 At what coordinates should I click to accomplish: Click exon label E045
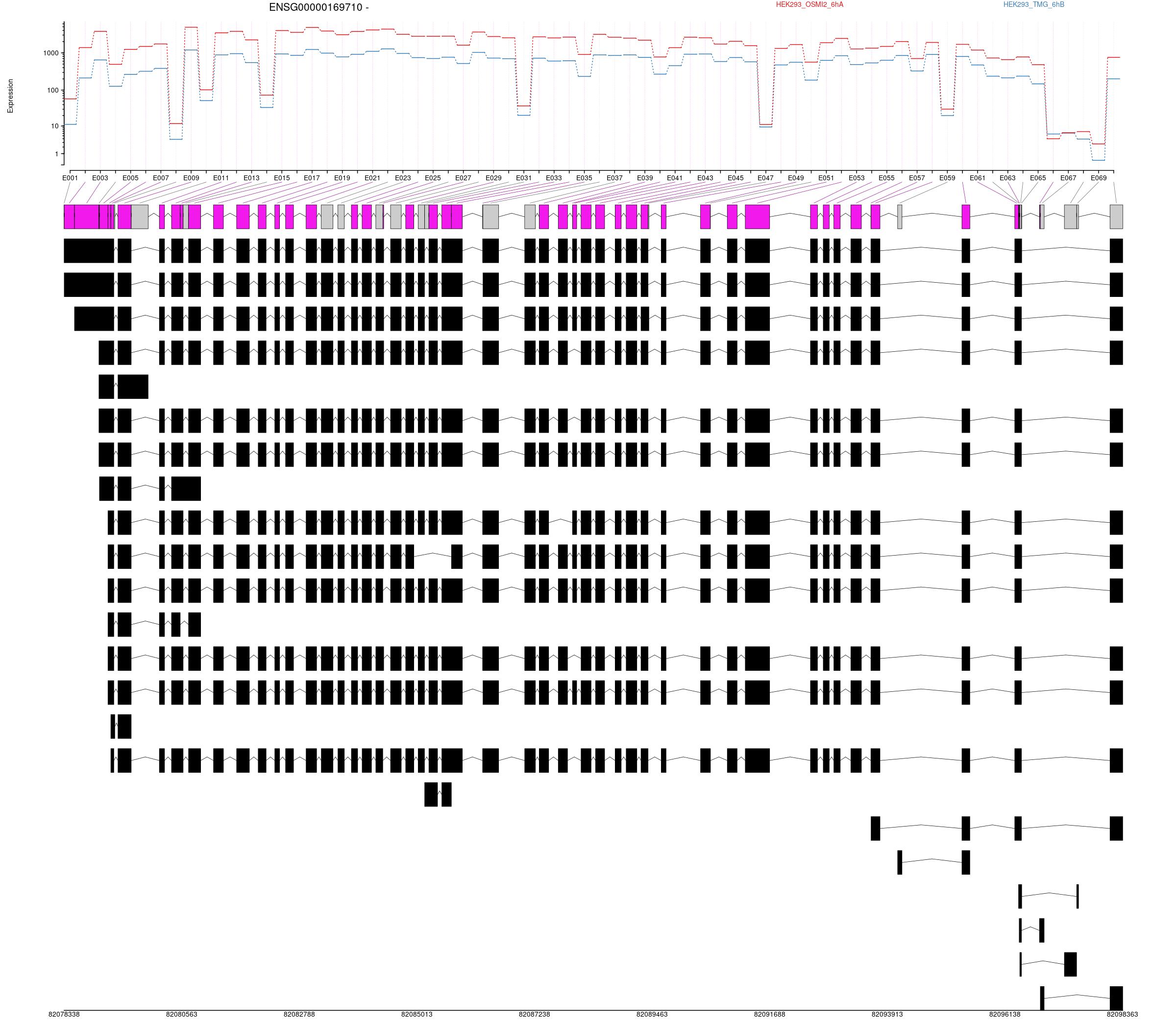[x=735, y=178]
